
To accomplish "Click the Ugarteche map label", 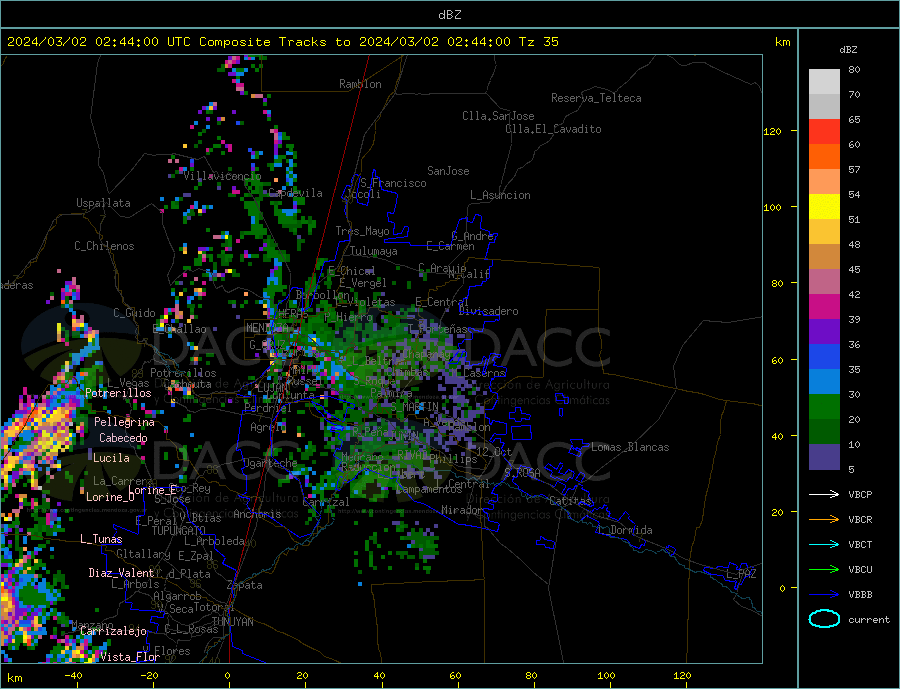I will point(270,463).
